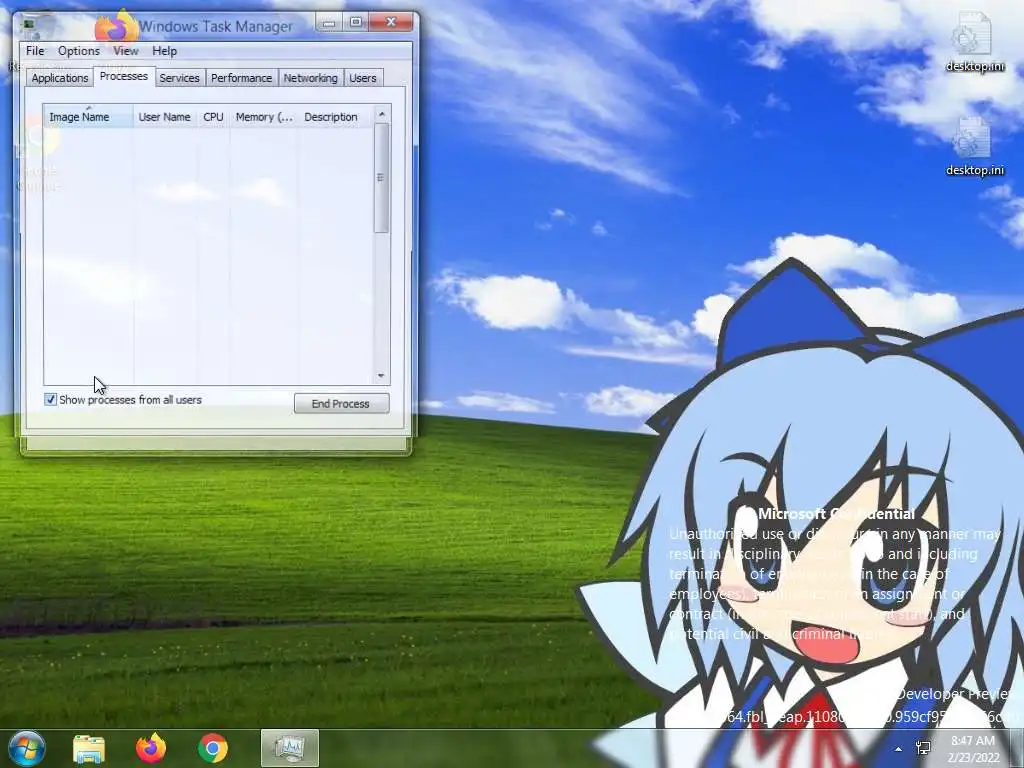The width and height of the screenshot is (1024, 768).
Task: Switch to the Applications tab
Action: [59, 78]
